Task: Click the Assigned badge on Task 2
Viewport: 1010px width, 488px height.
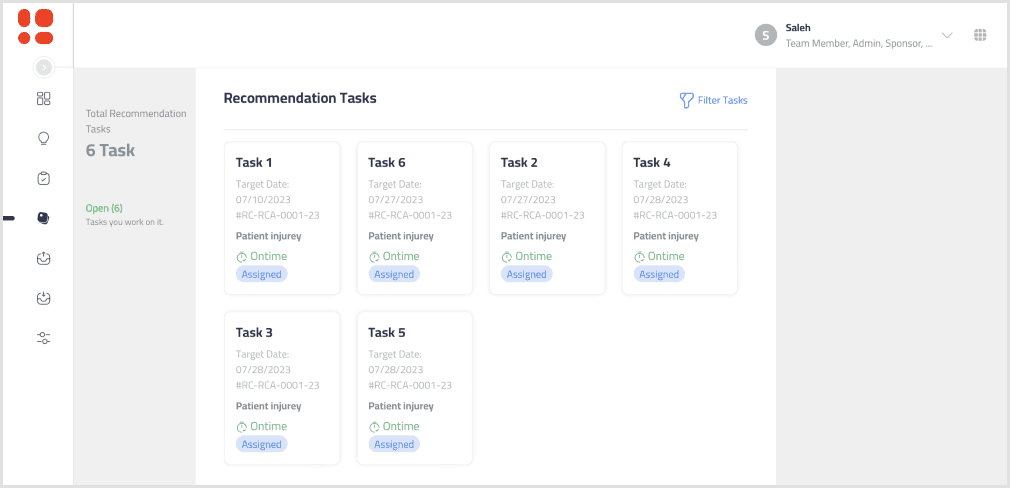Action: tap(527, 274)
